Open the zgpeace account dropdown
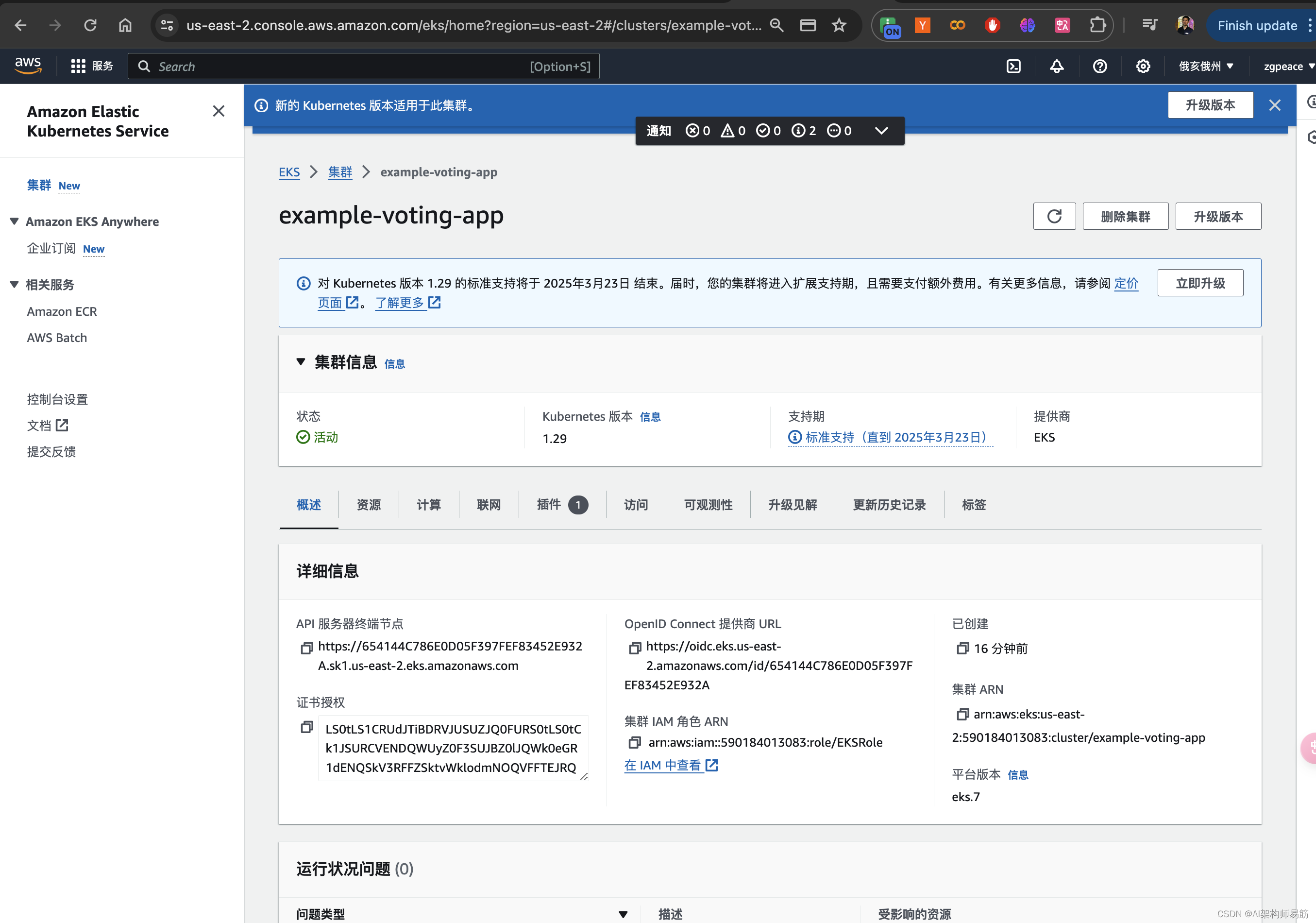The image size is (1316, 923). [1289, 67]
